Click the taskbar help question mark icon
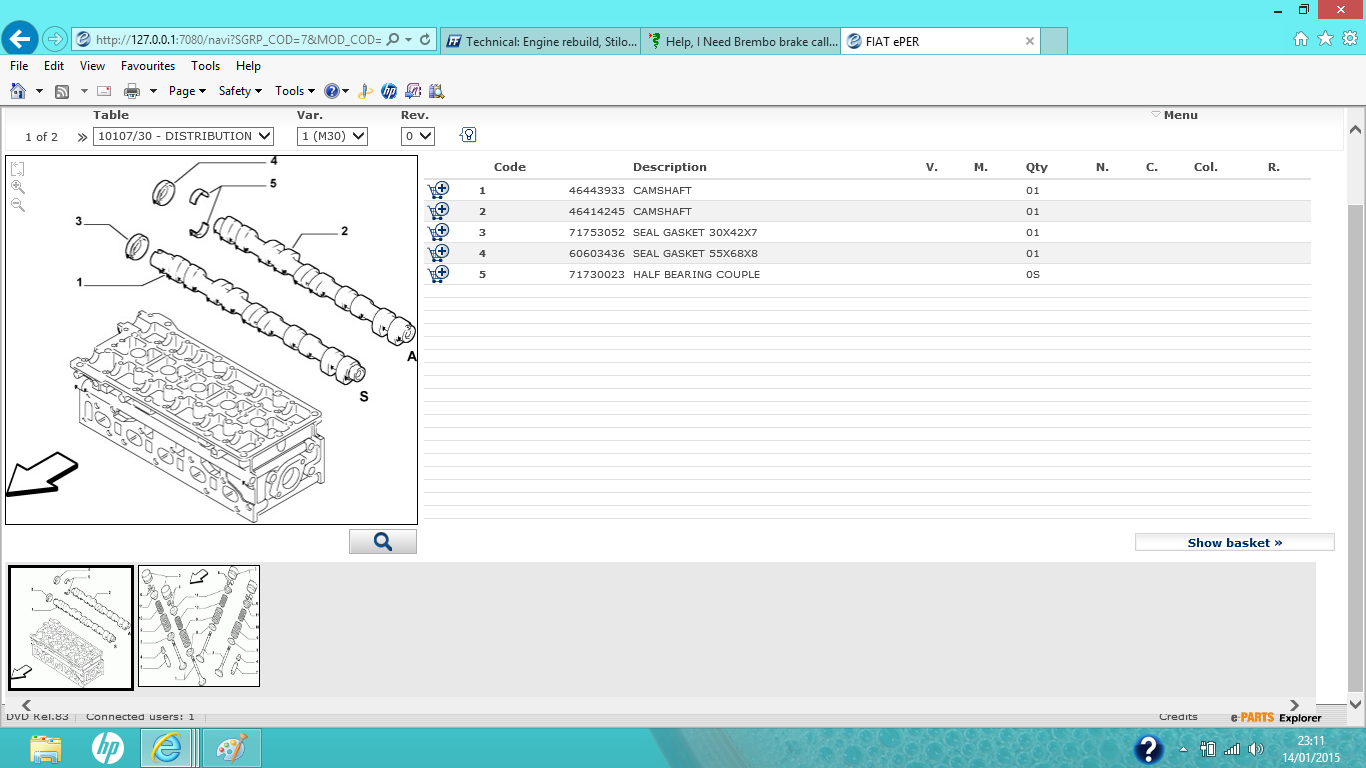 click(x=1148, y=749)
